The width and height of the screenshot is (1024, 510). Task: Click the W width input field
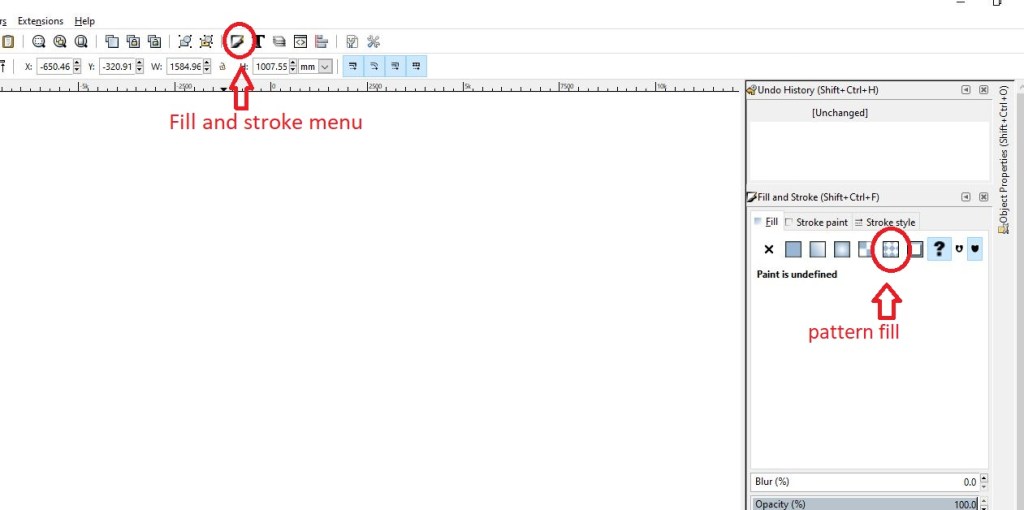click(185, 67)
